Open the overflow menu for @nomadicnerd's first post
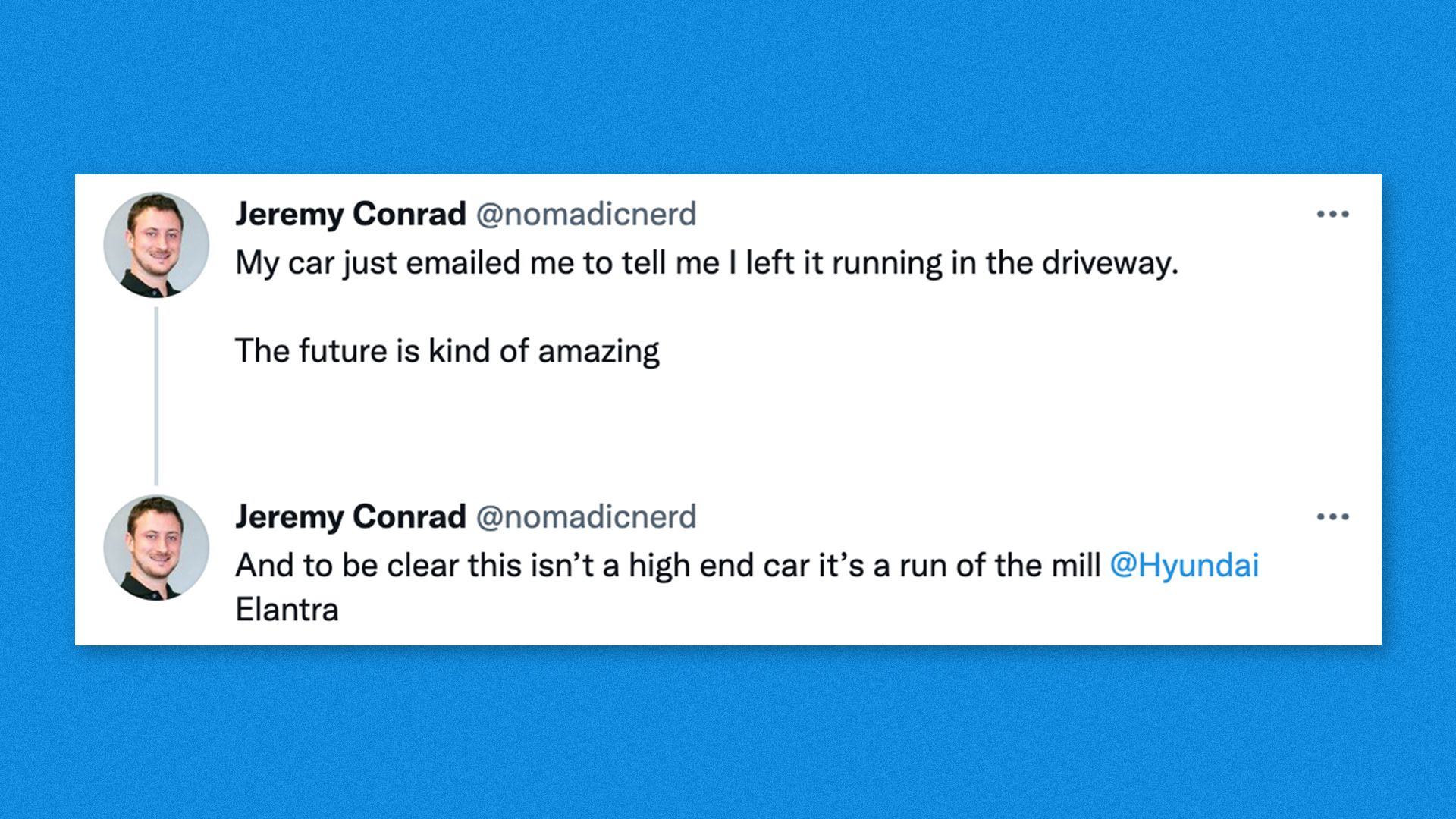1456x819 pixels. 1334,214
